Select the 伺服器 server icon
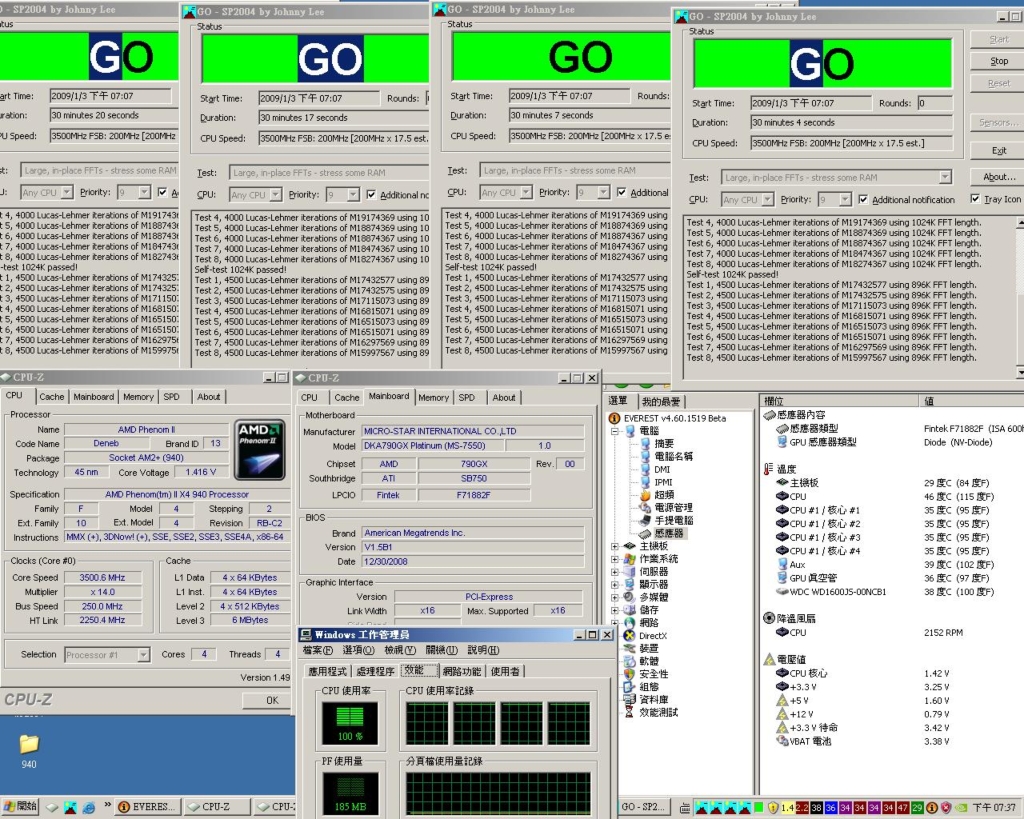The height and width of the screenshot is (819, 1024). coord(630,571)
